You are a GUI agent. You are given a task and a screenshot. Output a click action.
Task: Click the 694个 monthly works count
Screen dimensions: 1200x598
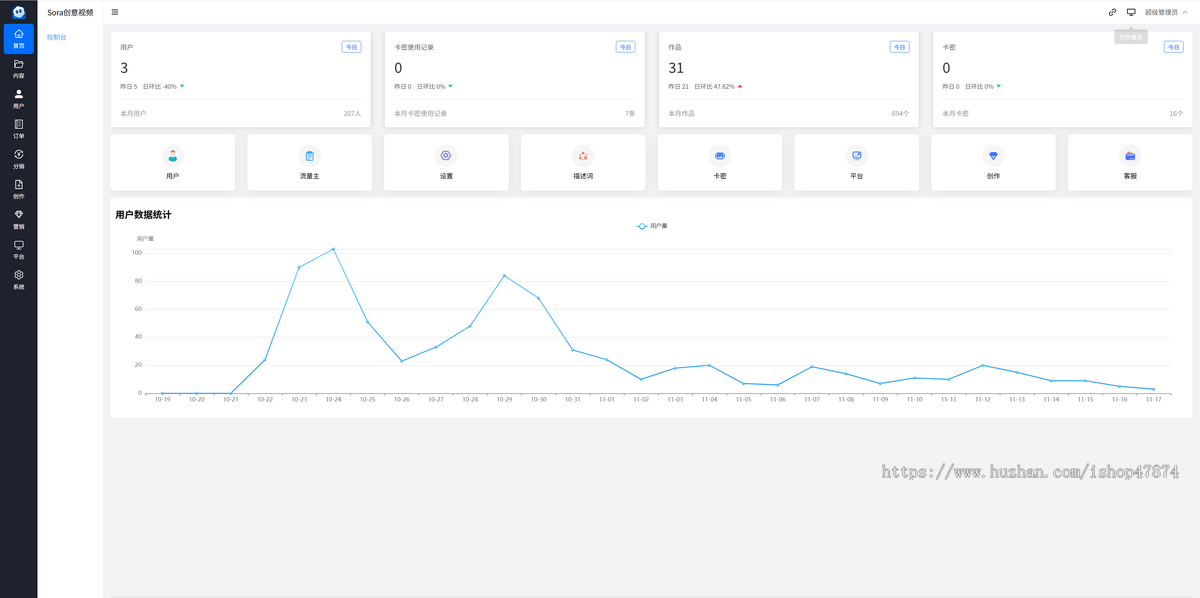coord(900,114)
